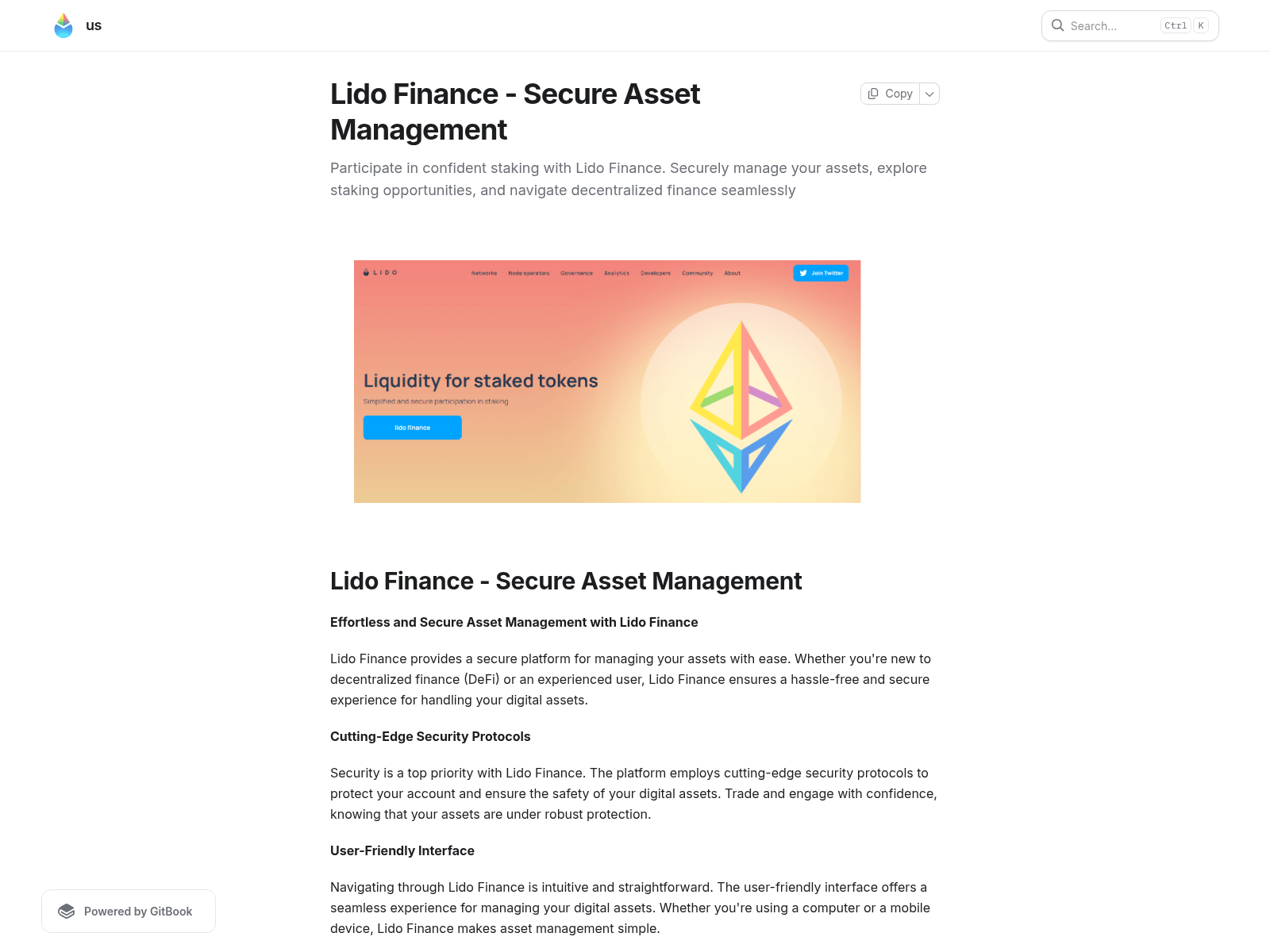1270x952 pixels.
Task: Click the blue lido finance button
Action: click(412, 427)
